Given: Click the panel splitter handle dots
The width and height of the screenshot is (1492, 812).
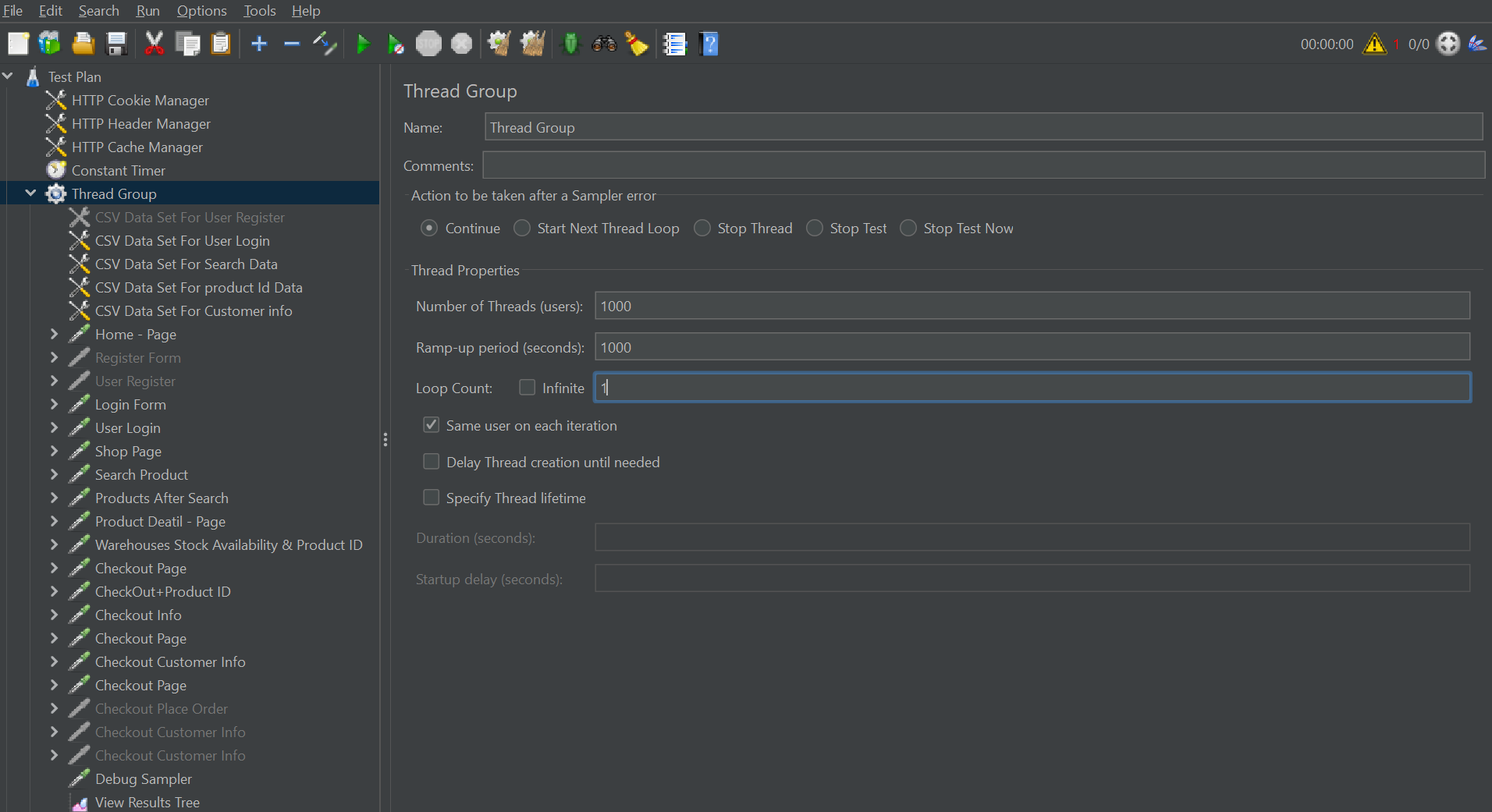Looking at the screenshot, I should coord(385,439).
